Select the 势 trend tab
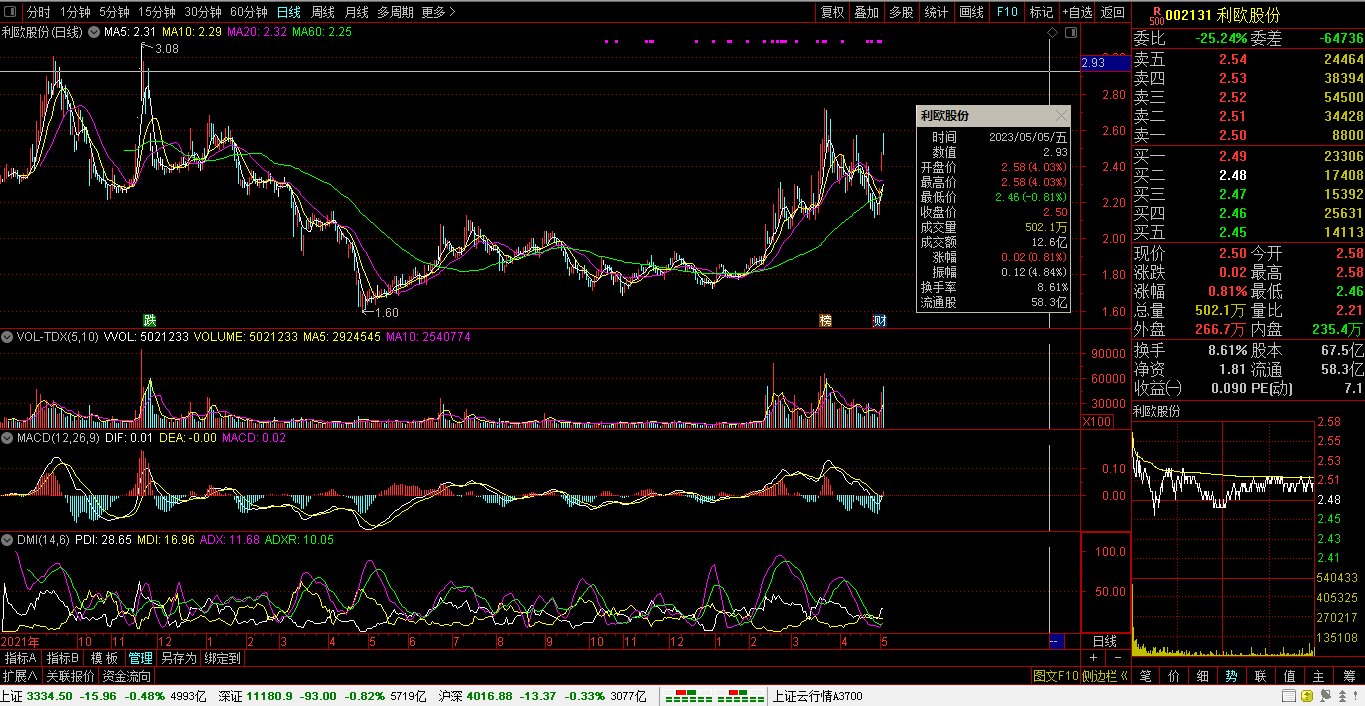 point(1231,676)
